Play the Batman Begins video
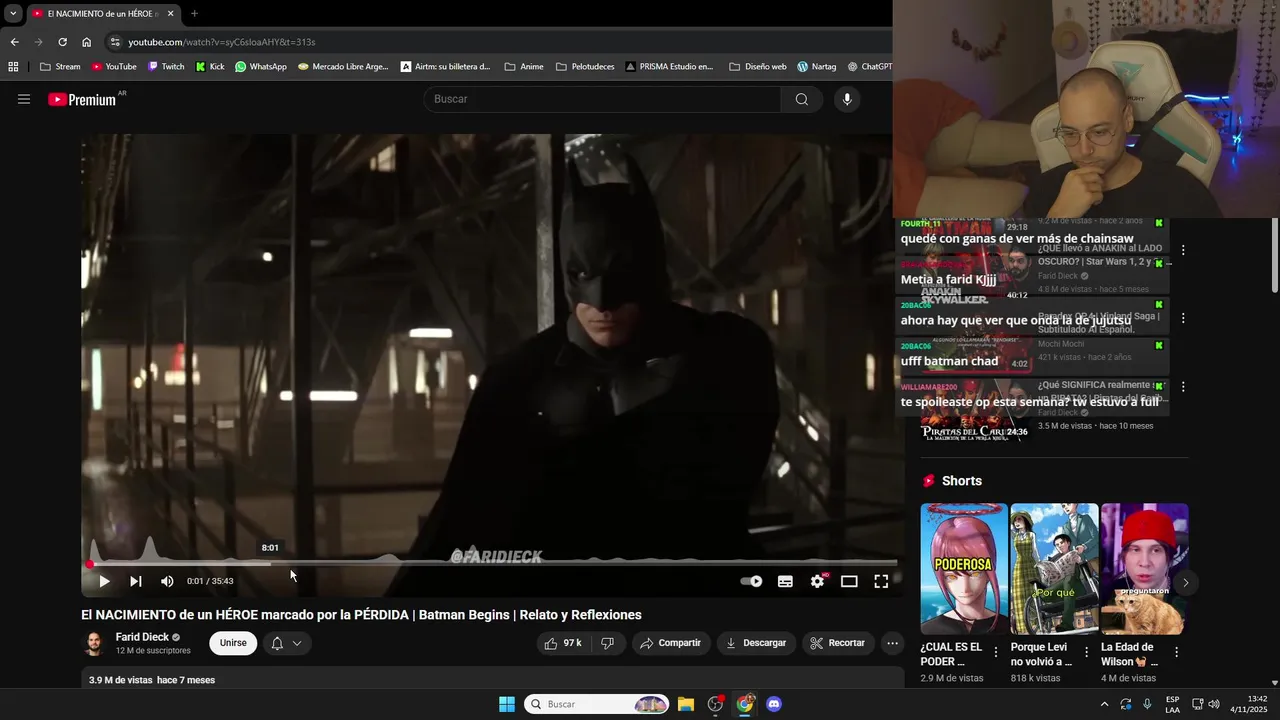Screen dimensions: 1280x720 (x=103, y=581)
